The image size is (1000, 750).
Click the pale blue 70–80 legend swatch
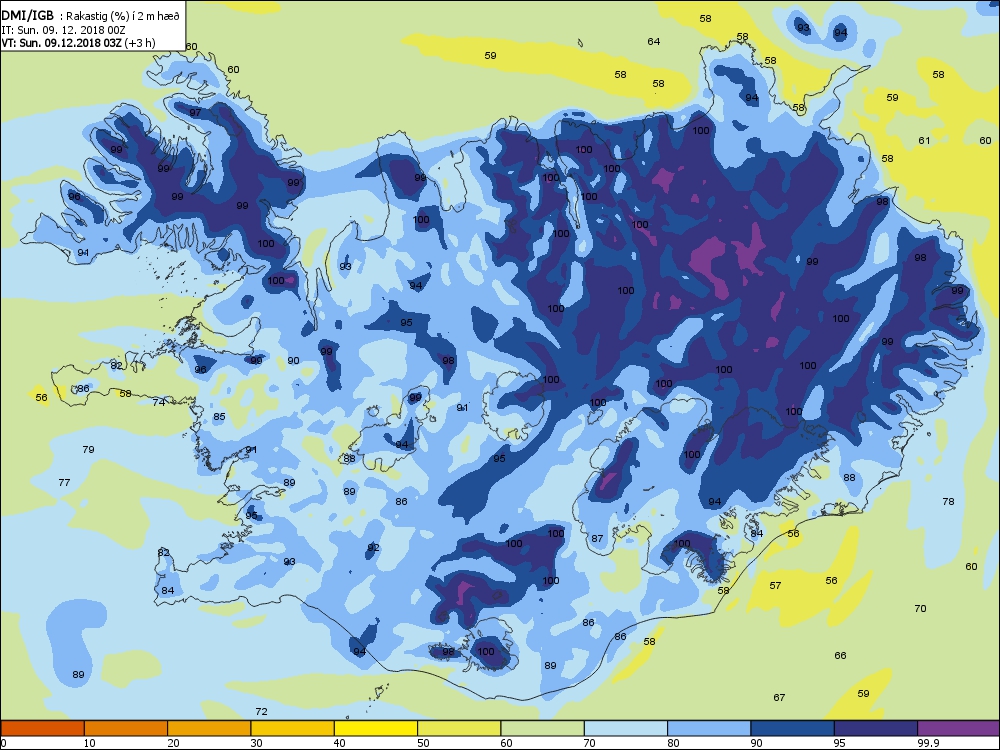pos(626,728)
